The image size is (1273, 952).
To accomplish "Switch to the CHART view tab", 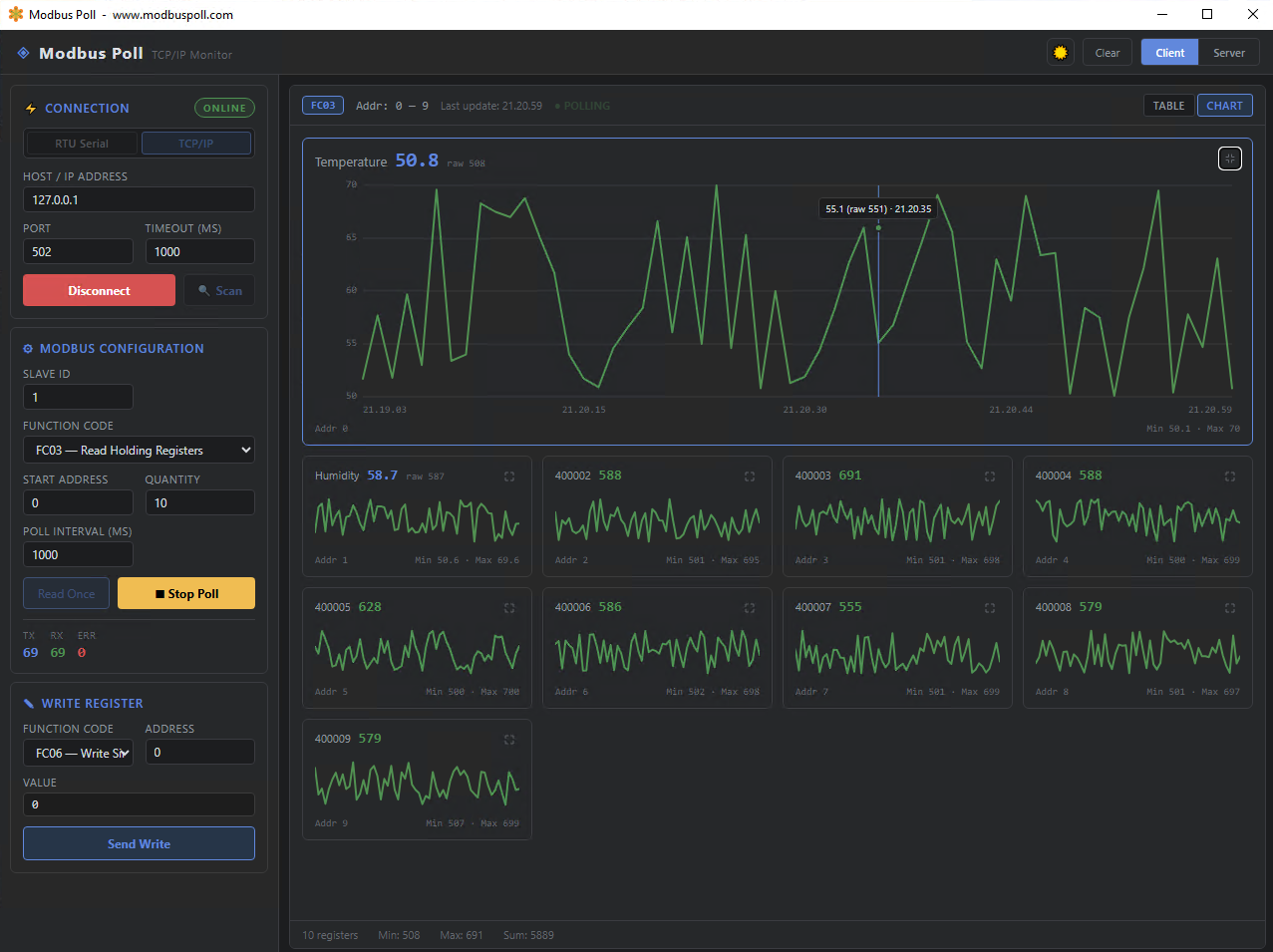I will pyautogui.click(x=1224, y=106).
